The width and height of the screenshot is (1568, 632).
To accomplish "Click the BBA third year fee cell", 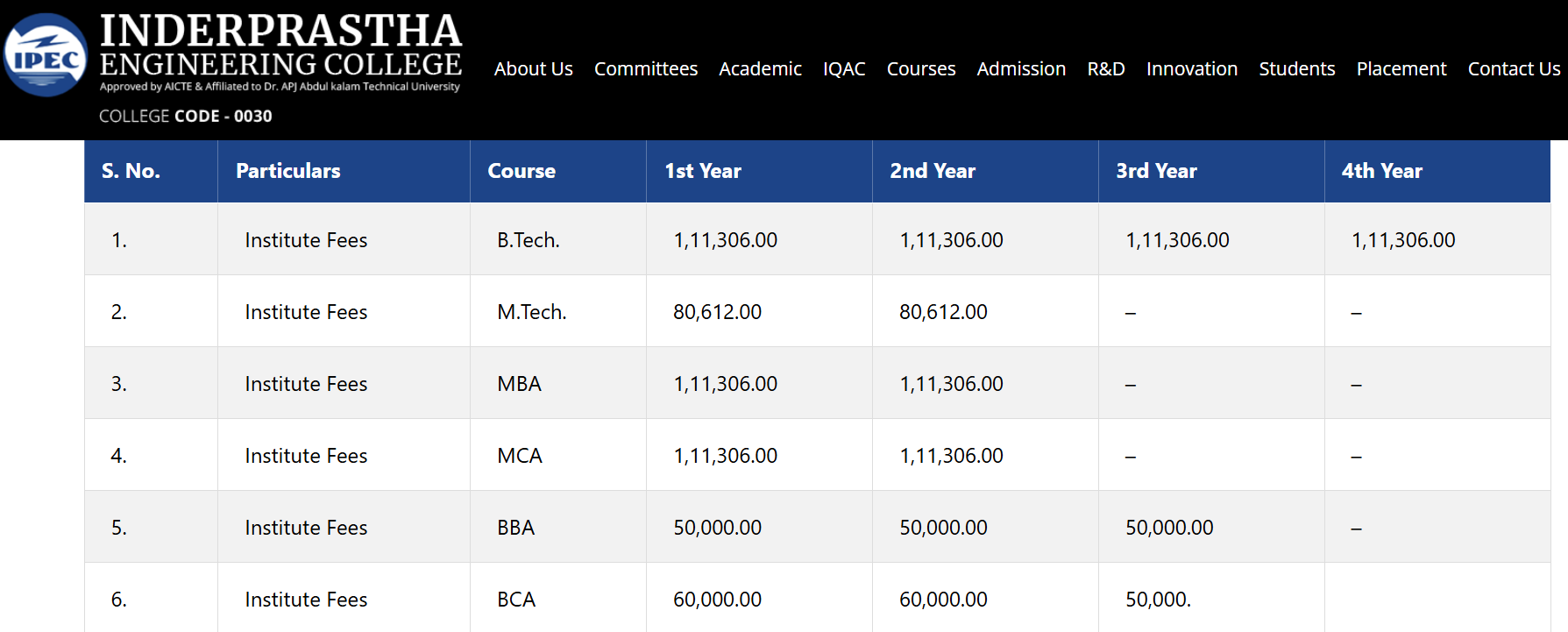I will point(1211,527).
